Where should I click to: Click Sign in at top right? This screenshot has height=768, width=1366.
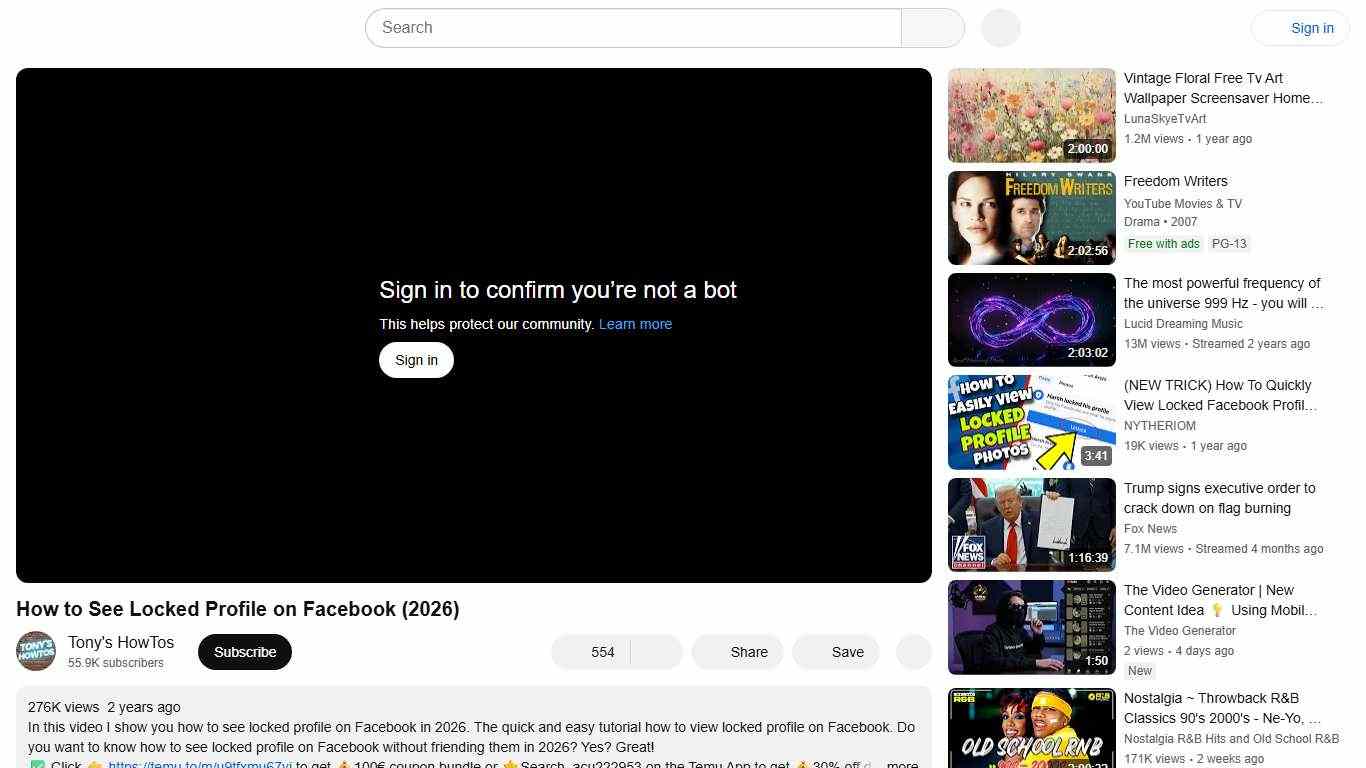point(1311,27)
